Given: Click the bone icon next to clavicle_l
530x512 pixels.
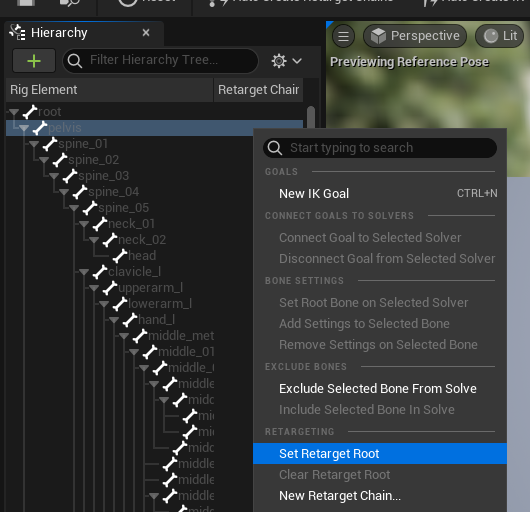Looking at the screenshot, I should click(100, 272).
